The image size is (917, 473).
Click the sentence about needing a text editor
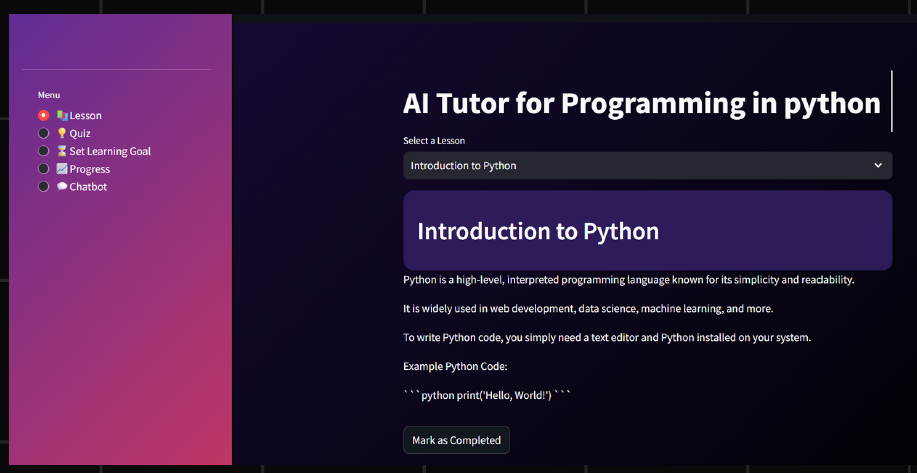click(x=607, y=338)
